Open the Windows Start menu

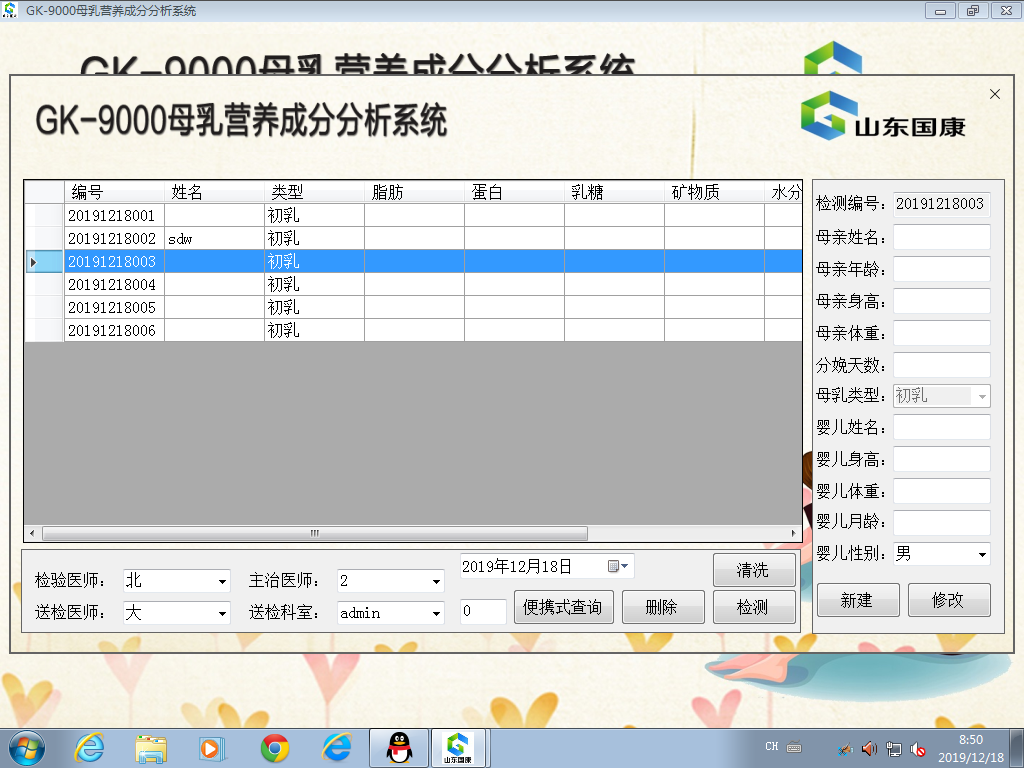click(x=27, y=748)
